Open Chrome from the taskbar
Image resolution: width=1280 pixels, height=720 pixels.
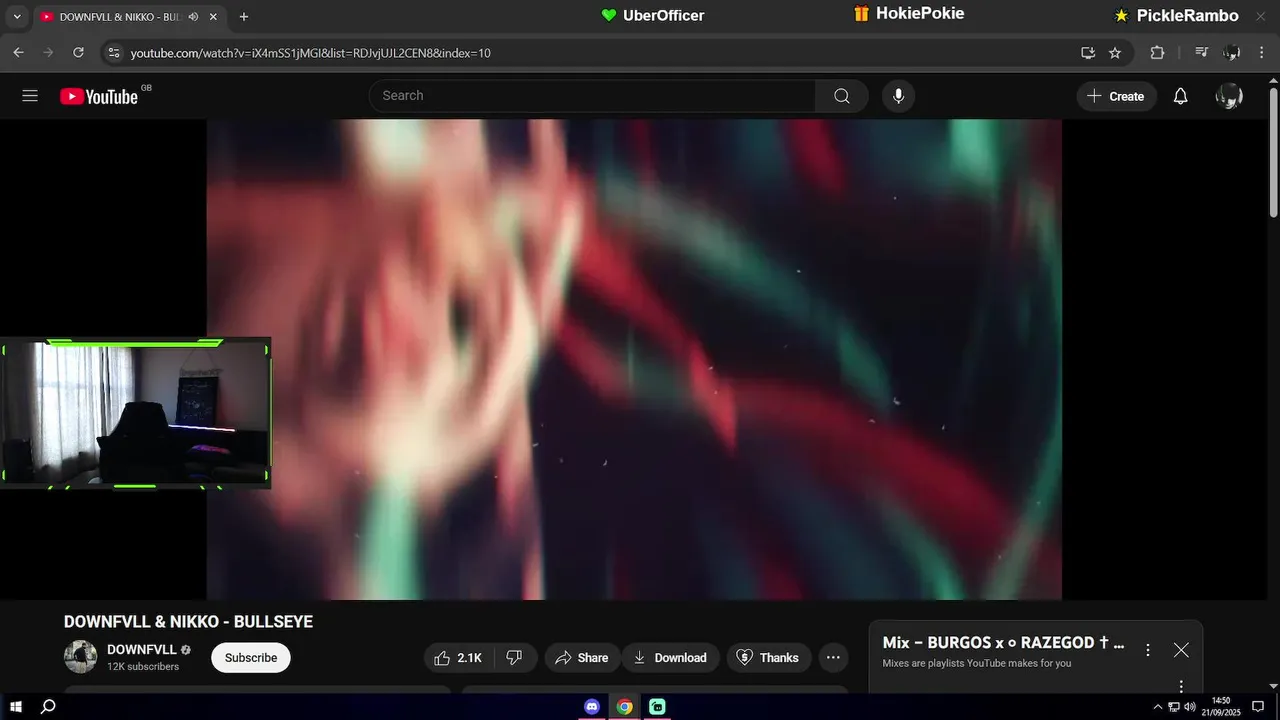[x=624, y=707]
